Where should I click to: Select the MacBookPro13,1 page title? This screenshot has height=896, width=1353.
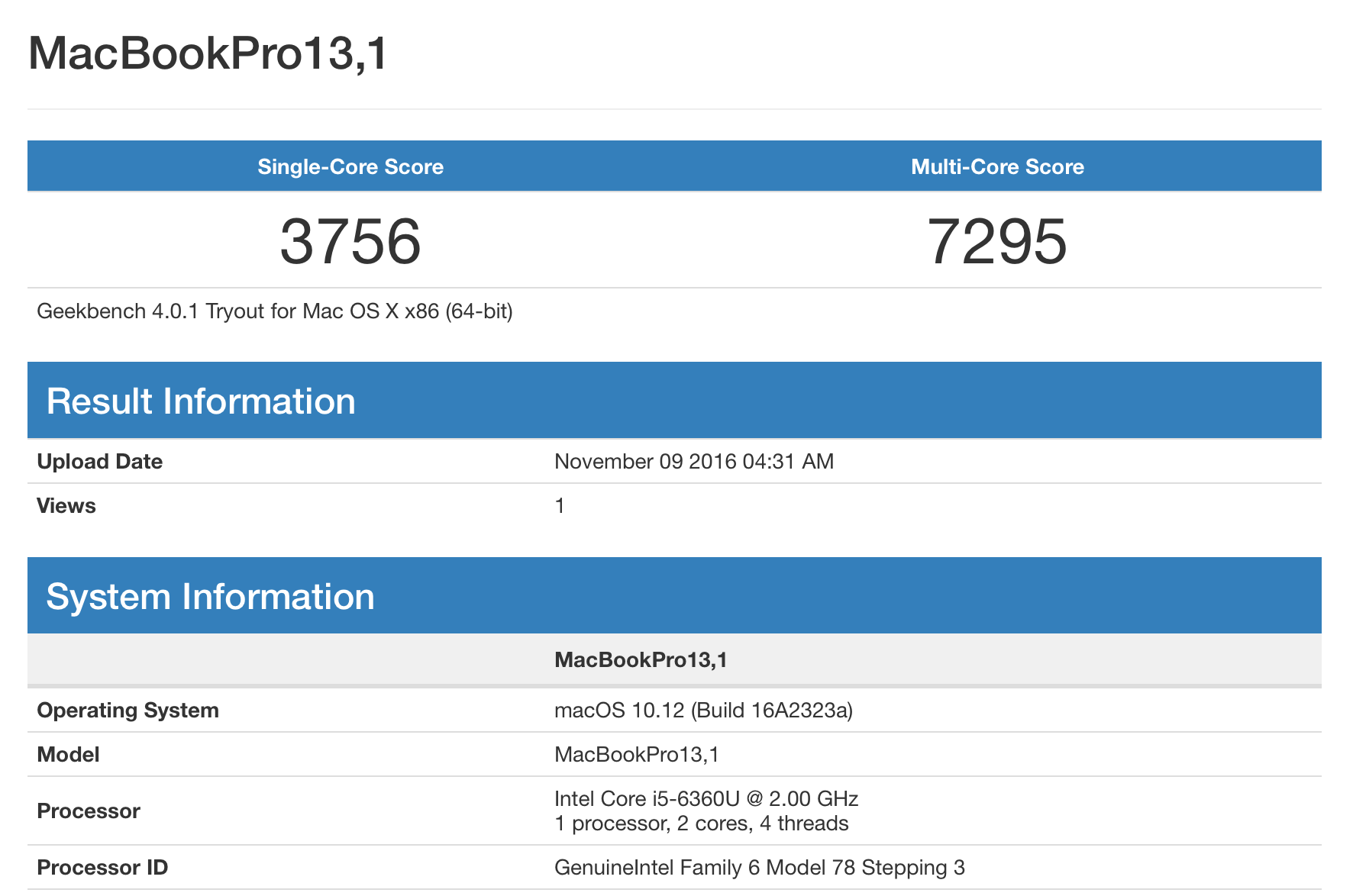coord(208,53)
